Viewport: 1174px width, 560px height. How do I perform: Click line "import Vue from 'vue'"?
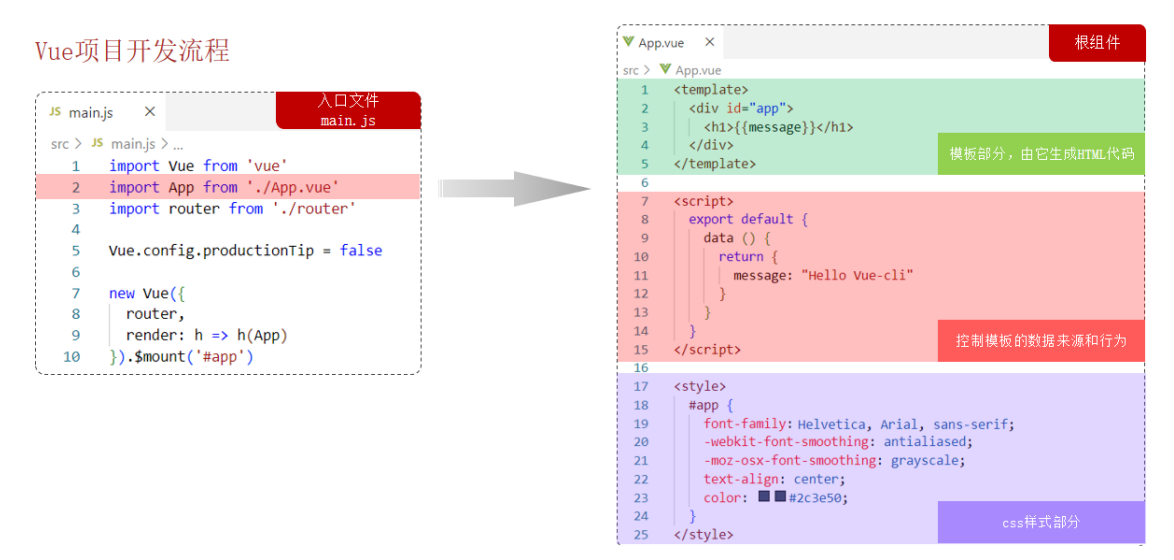click(198, 165)
